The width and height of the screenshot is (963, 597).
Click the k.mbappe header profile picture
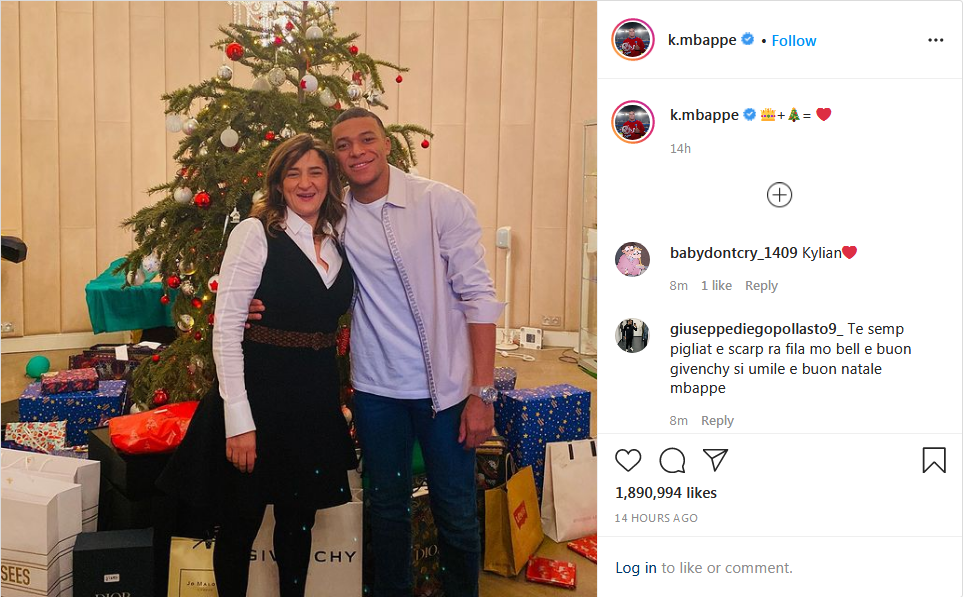click(632, 40)
